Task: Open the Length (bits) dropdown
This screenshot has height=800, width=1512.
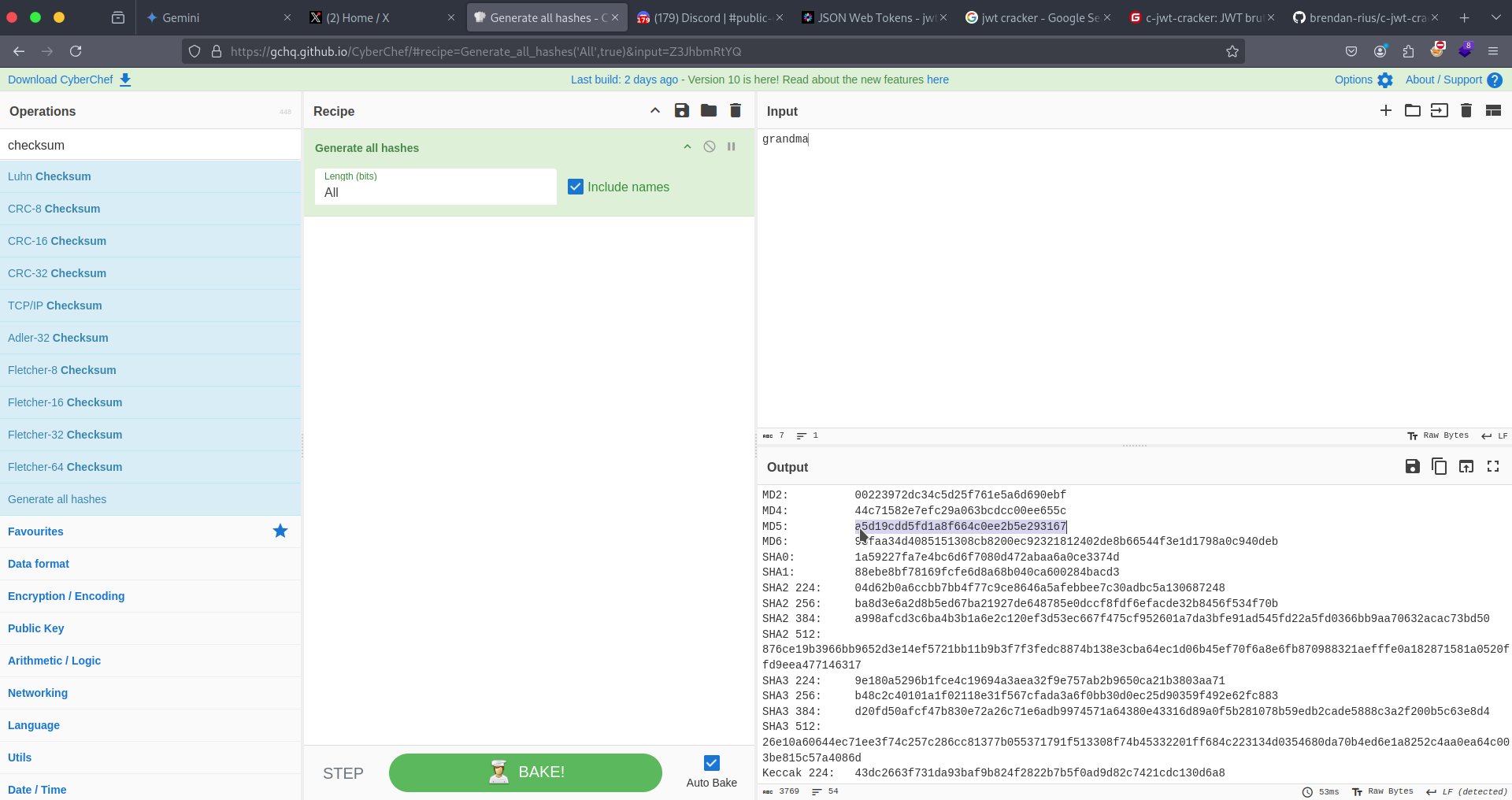Action: coord(435,187)
